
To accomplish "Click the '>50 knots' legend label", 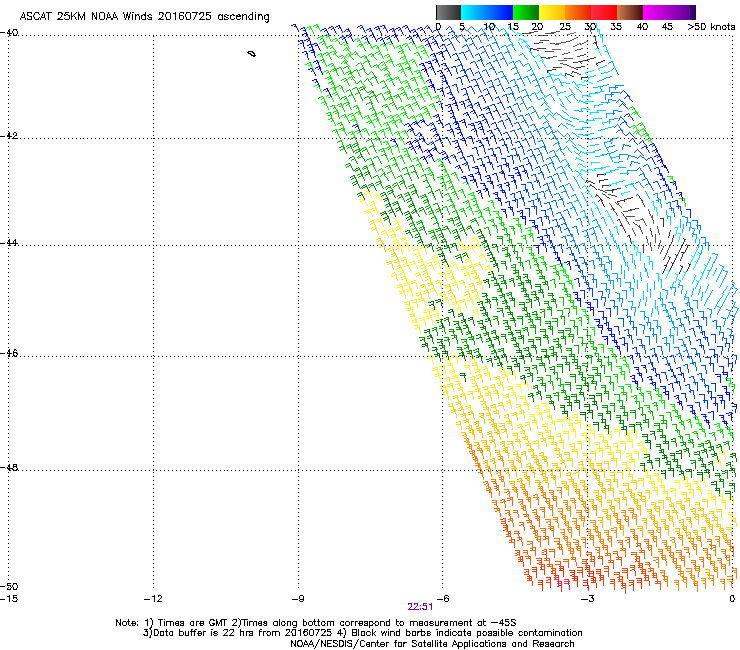I will (711, 27).
